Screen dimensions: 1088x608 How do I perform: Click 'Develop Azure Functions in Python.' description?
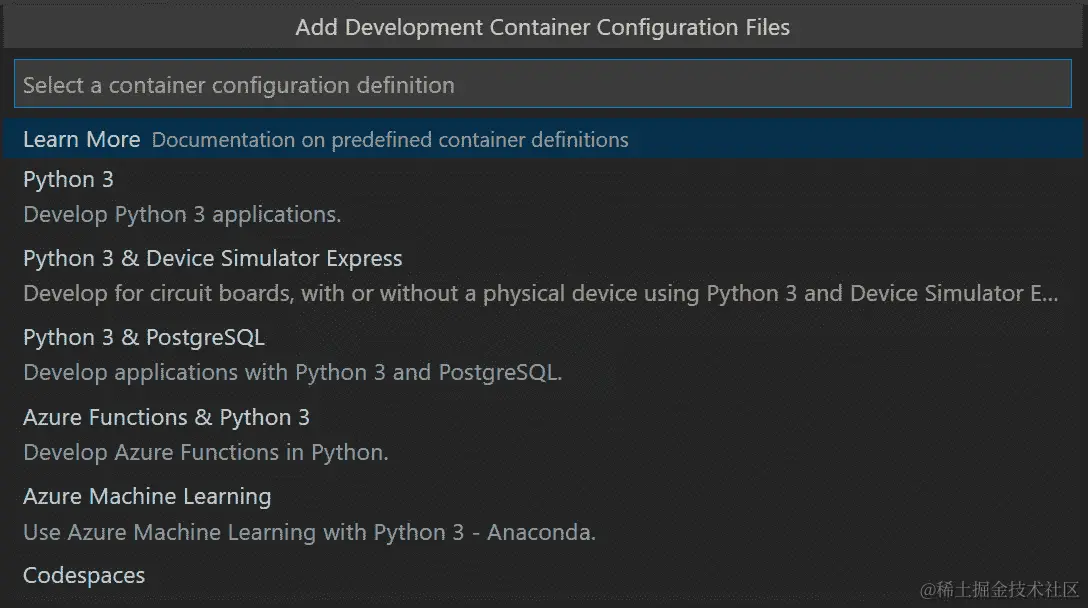click(x=205, y=452)
